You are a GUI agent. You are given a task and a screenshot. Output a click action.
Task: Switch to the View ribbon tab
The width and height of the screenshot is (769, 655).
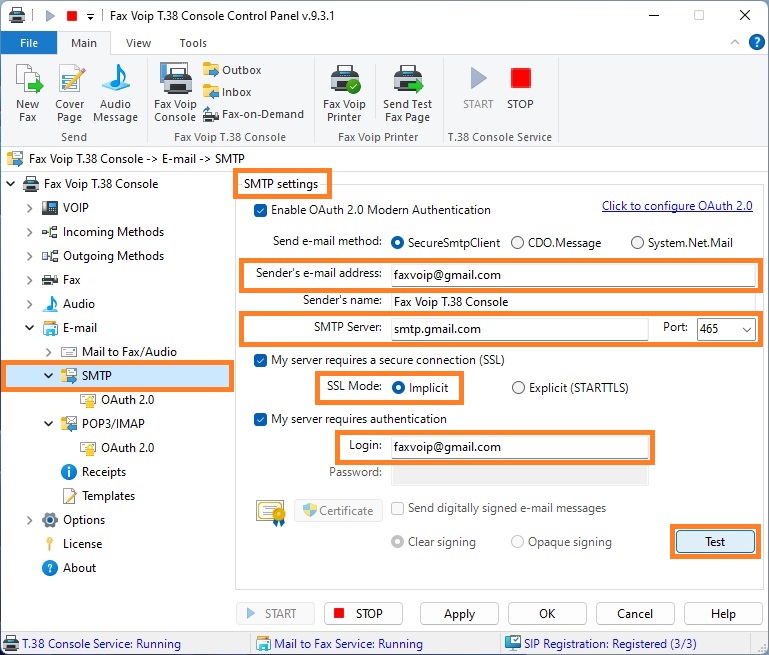138,43
